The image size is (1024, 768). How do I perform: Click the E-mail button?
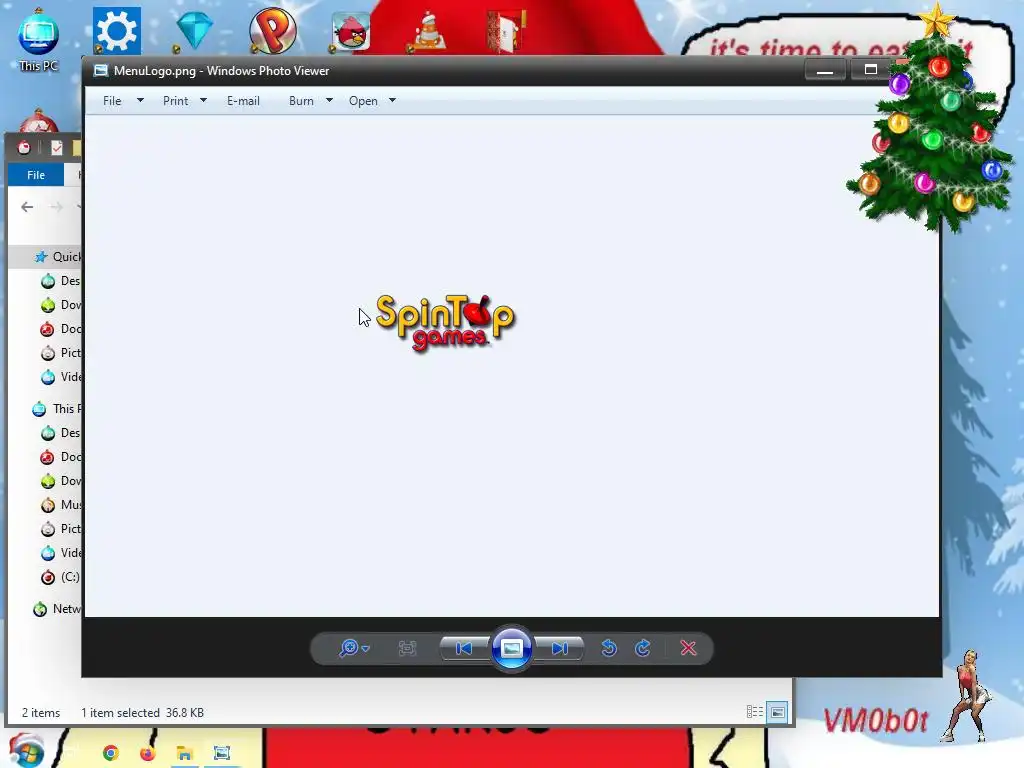pos(243,101)
